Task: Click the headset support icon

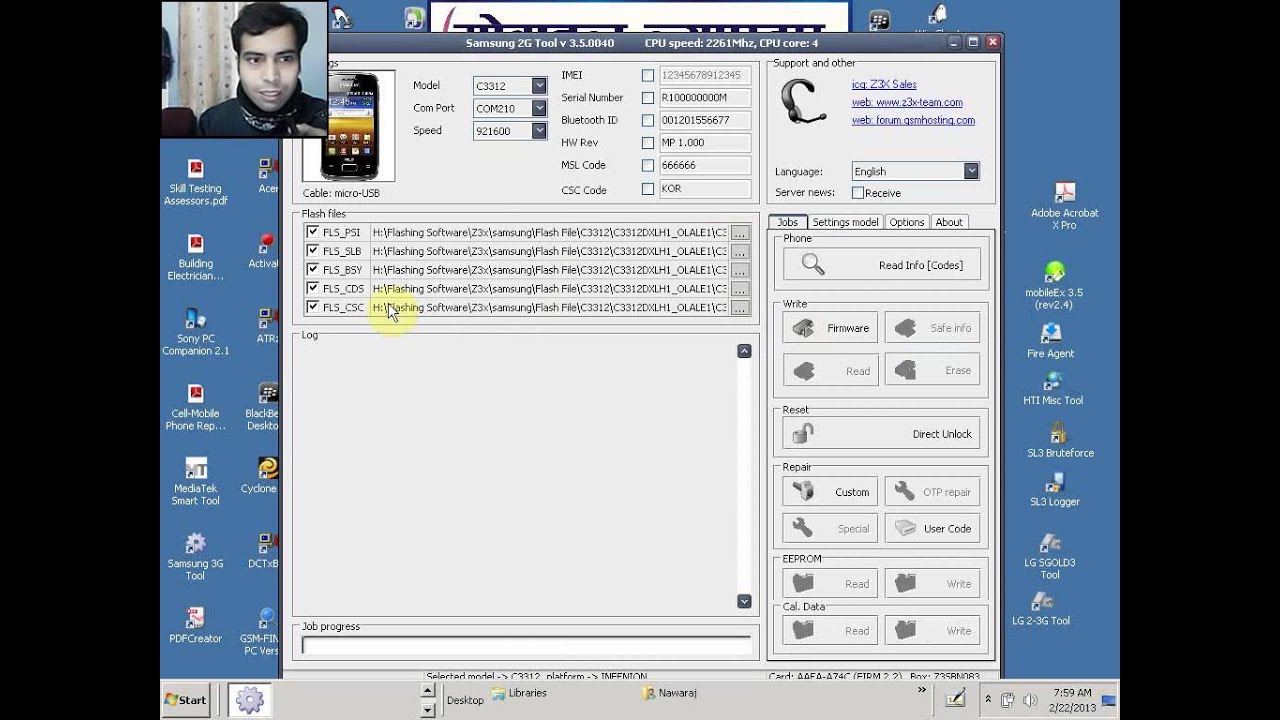Action: point(803,101)
